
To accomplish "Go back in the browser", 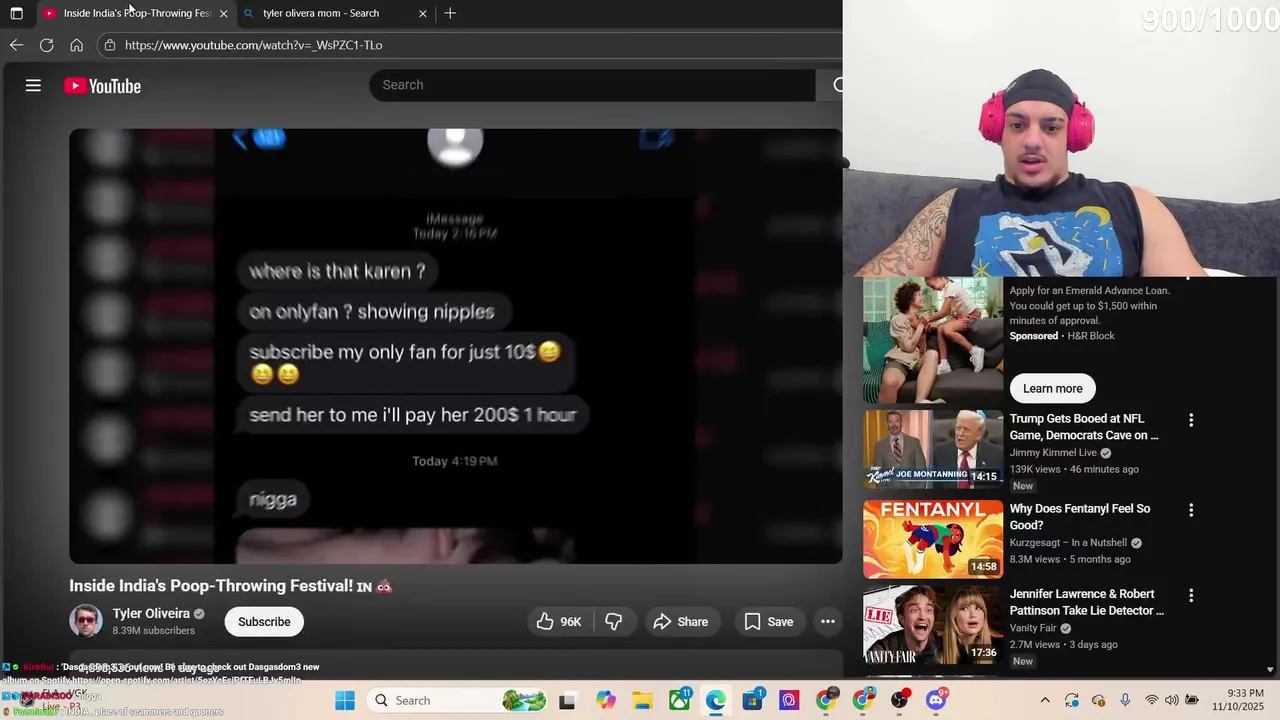I will (16, 45).
